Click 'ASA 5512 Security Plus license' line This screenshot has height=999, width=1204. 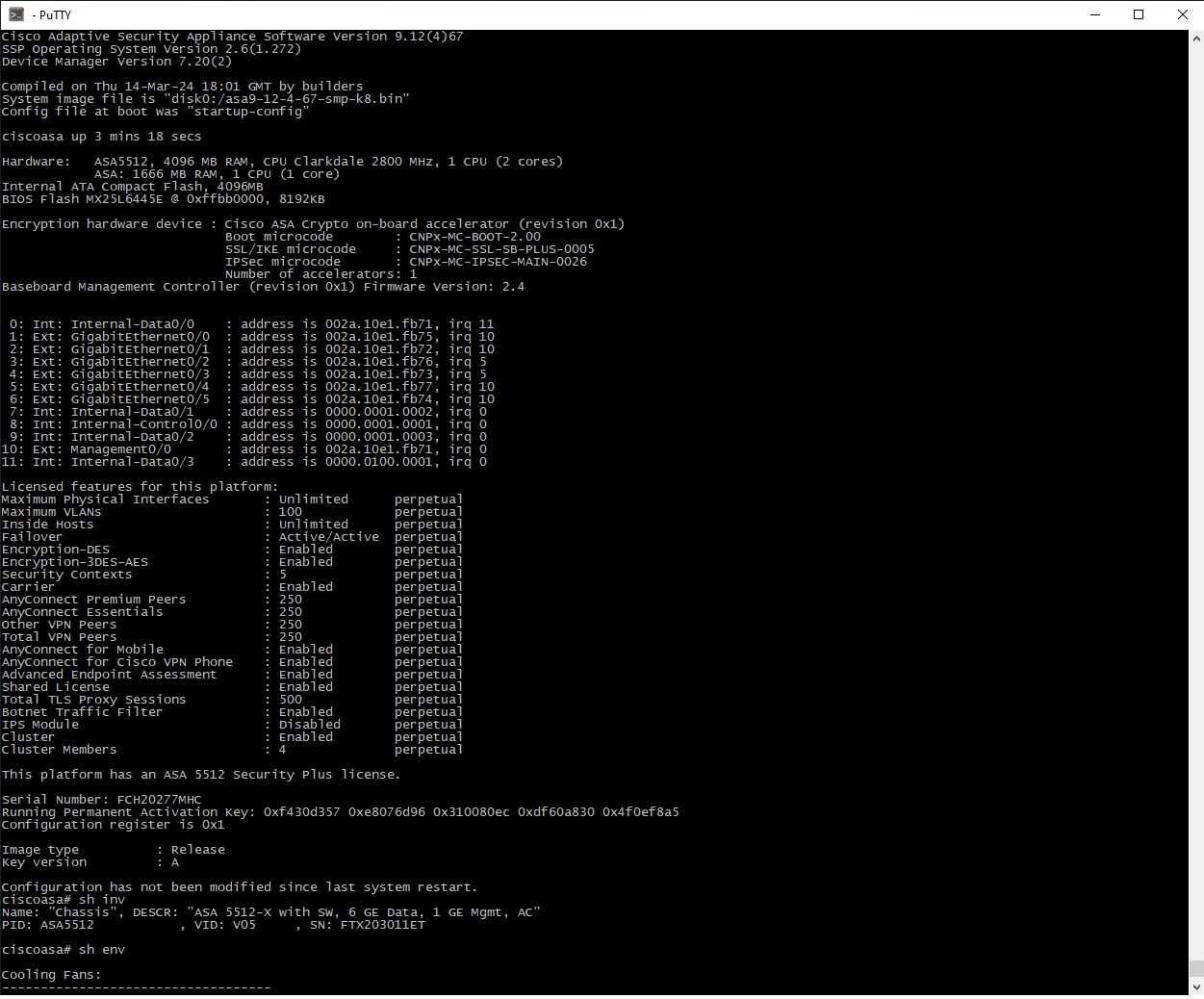[x=201, y=775]
